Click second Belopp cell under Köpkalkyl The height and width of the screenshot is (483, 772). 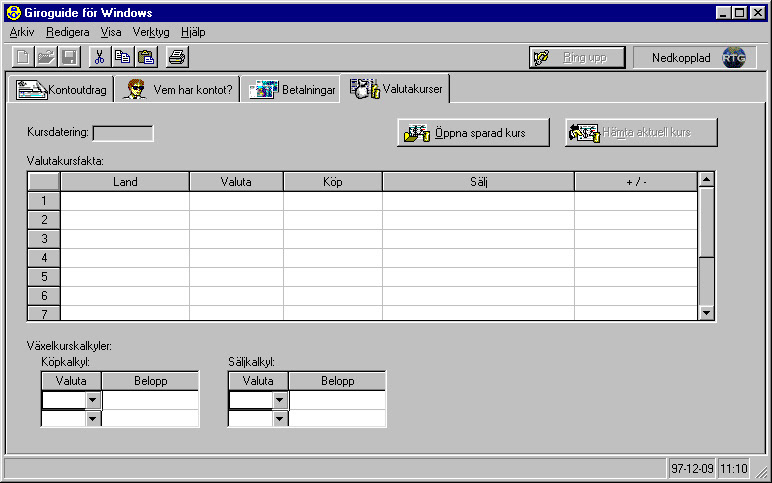[x=150, y=419]
